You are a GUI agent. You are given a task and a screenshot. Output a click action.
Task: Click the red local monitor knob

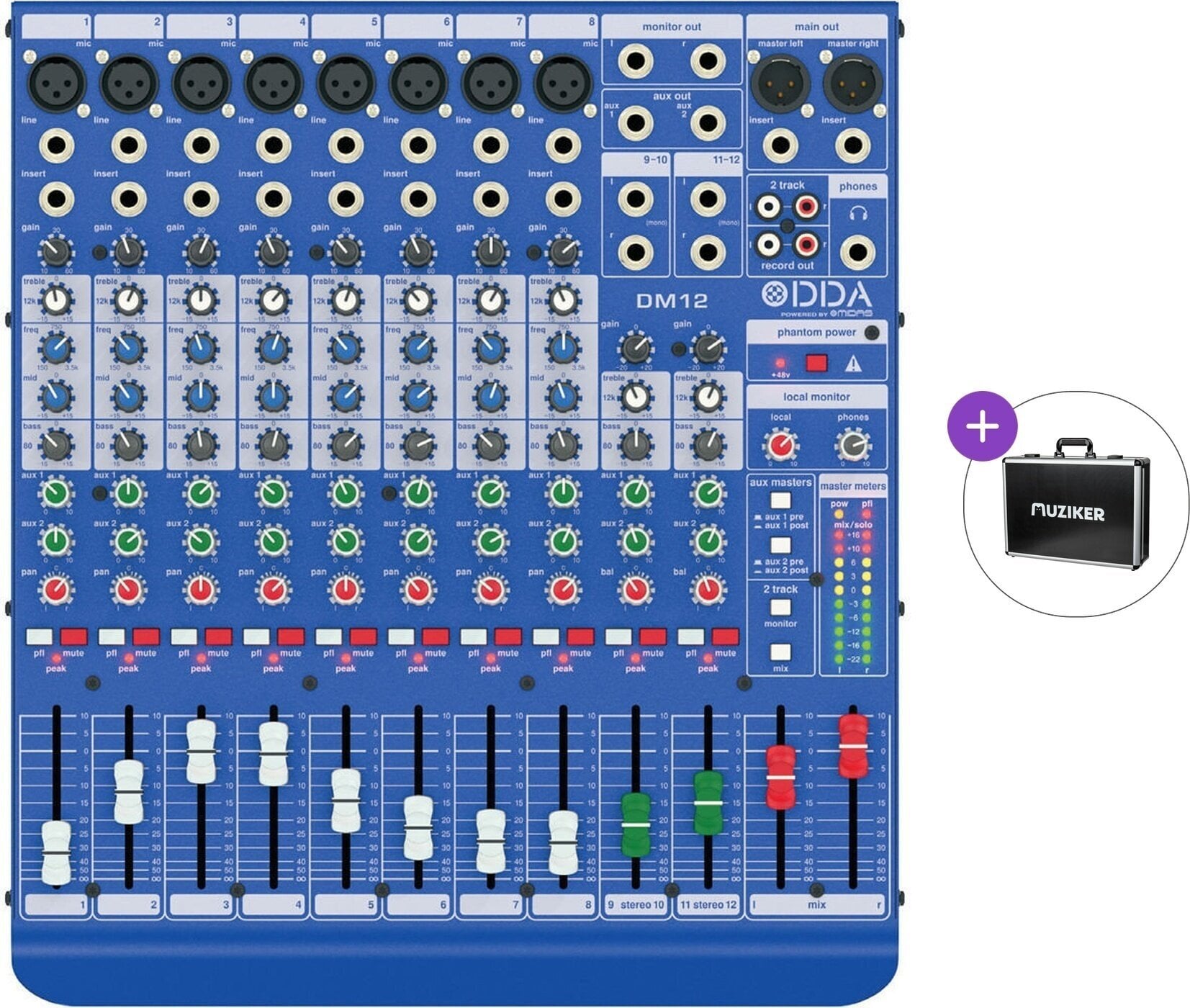[x=780, y=446]
